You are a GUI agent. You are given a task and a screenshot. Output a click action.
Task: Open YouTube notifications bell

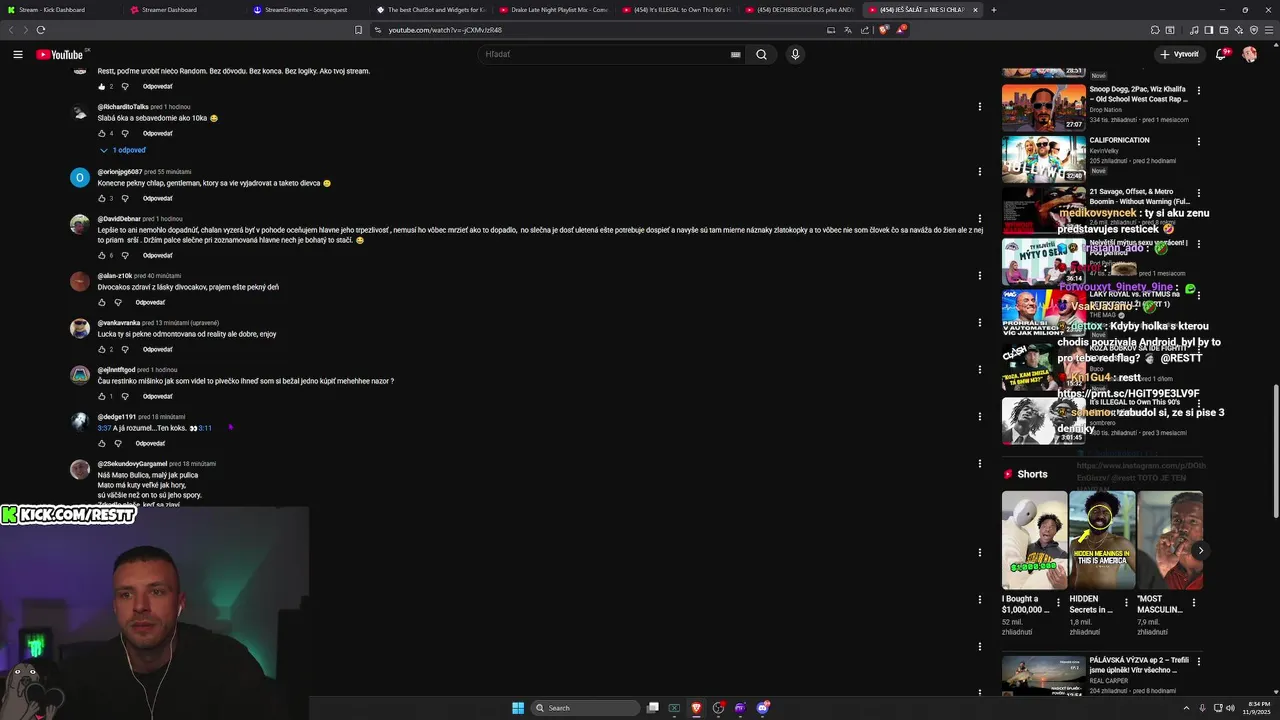pos(1221,54)
